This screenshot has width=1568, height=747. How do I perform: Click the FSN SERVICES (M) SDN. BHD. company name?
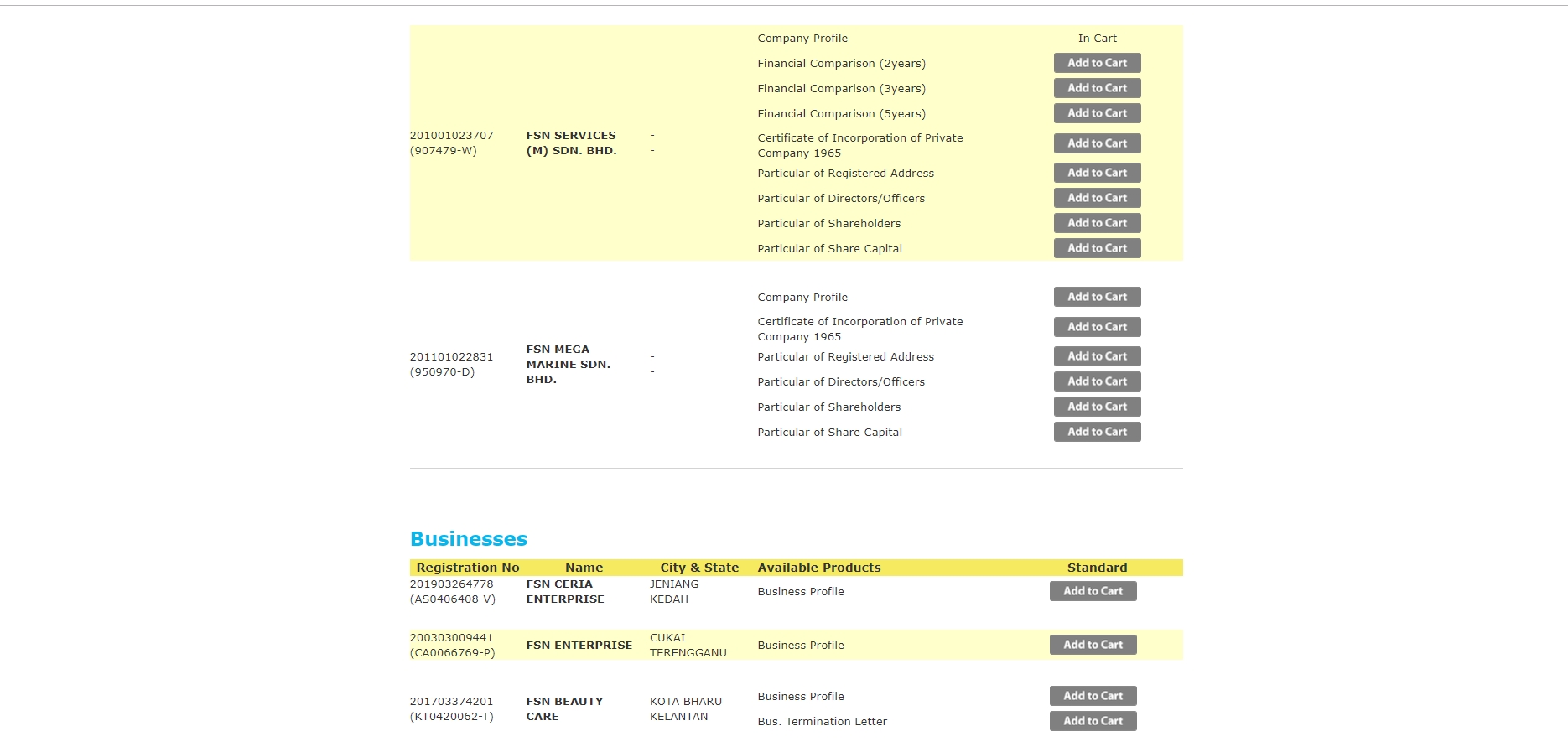(571, 143)
